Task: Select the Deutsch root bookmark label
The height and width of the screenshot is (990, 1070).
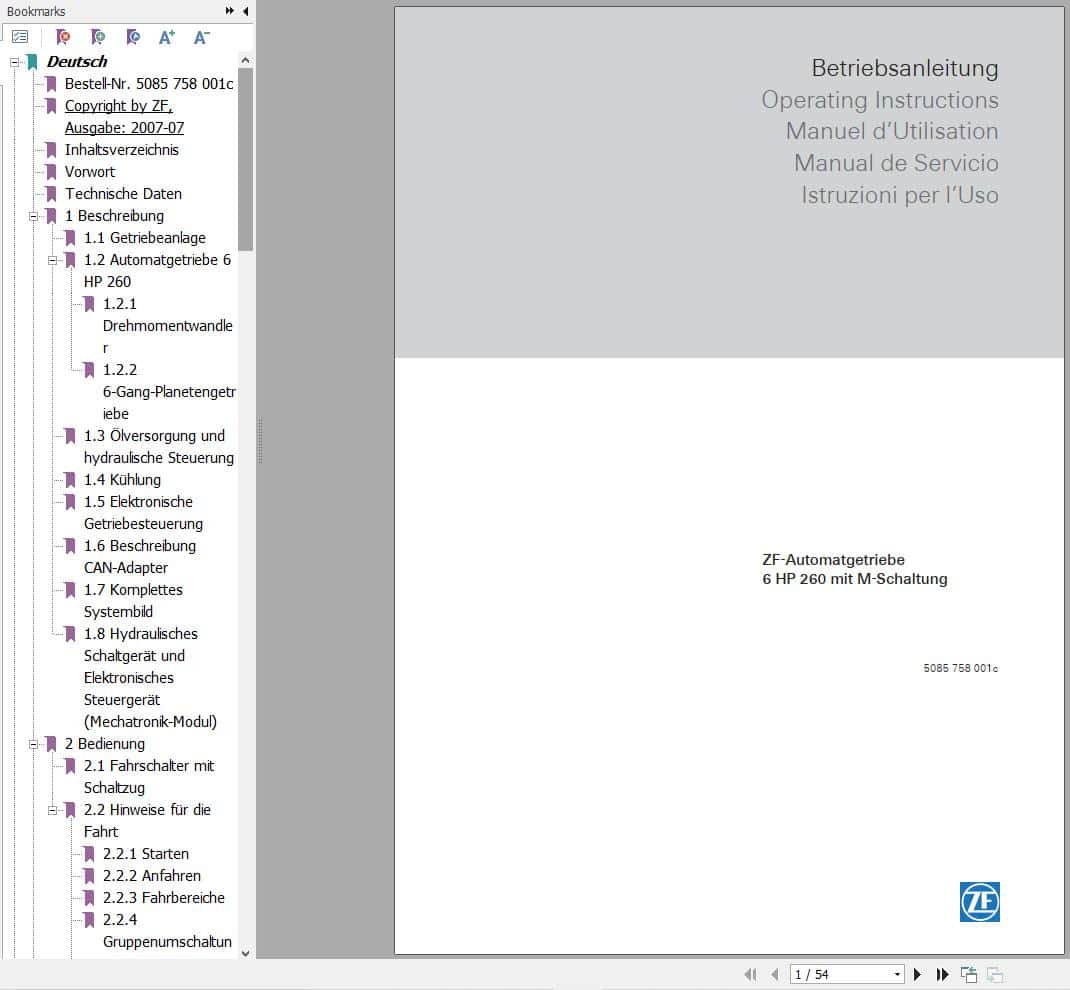Action: (77, 62)
